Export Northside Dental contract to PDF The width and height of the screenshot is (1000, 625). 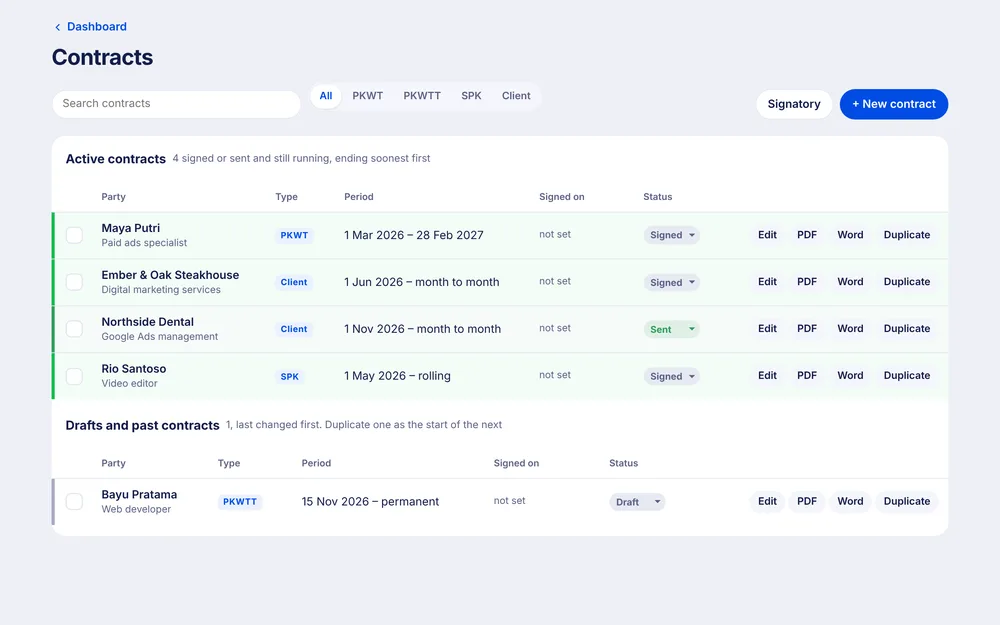click(x=807, y=328)
